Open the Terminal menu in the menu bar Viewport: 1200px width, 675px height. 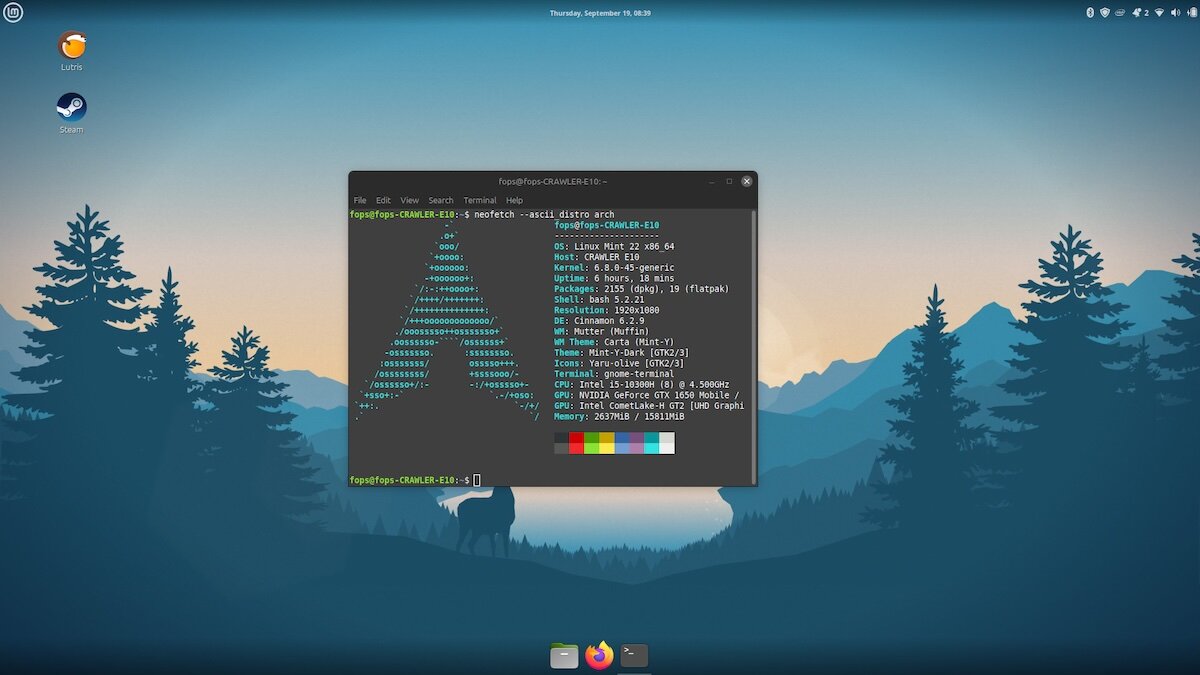click(480, 200)
